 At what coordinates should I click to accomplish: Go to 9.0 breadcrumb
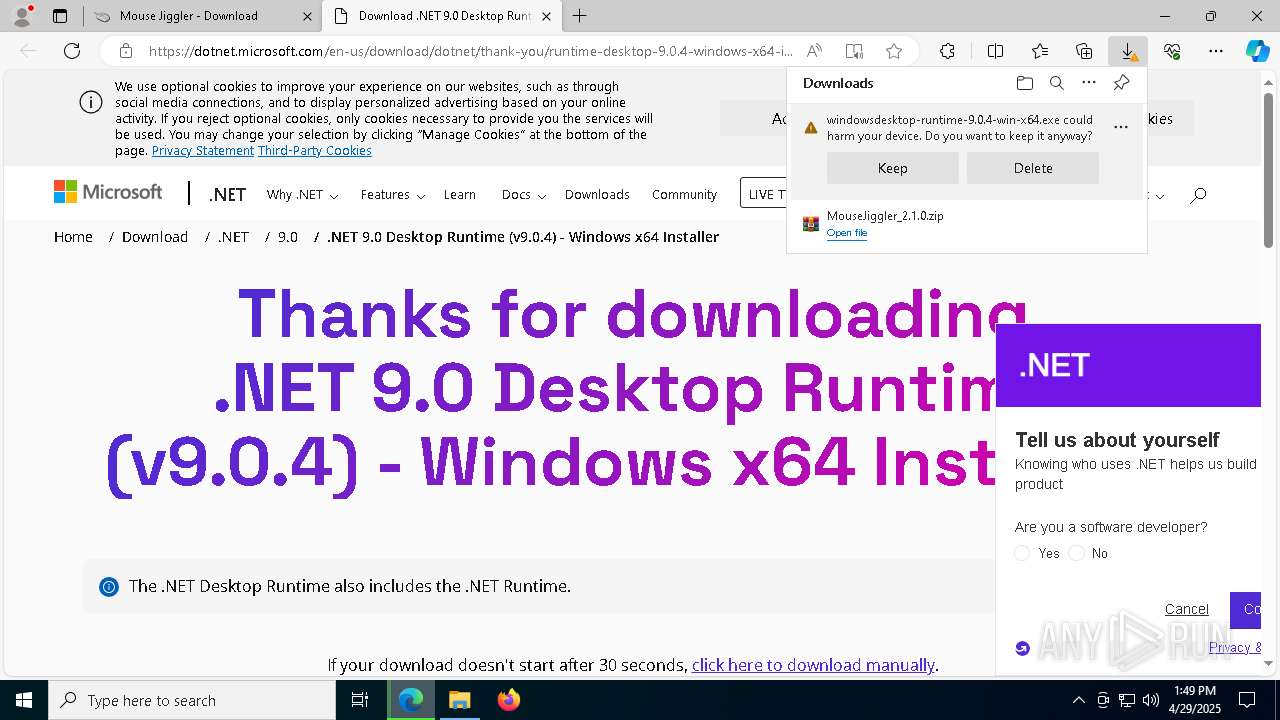point(288,237)
